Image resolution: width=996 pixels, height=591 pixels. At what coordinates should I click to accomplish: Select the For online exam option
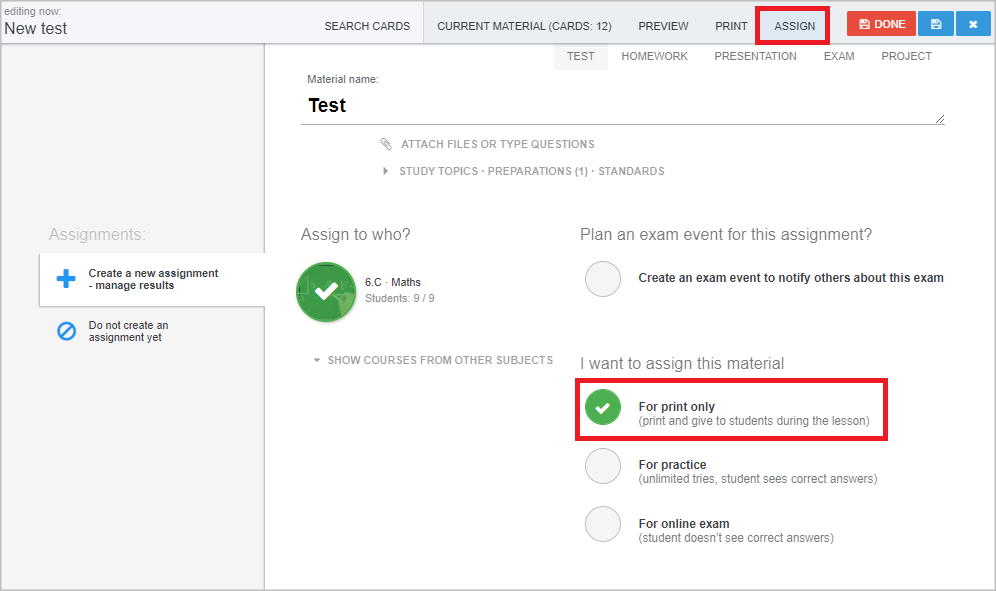tap(603, 524)
